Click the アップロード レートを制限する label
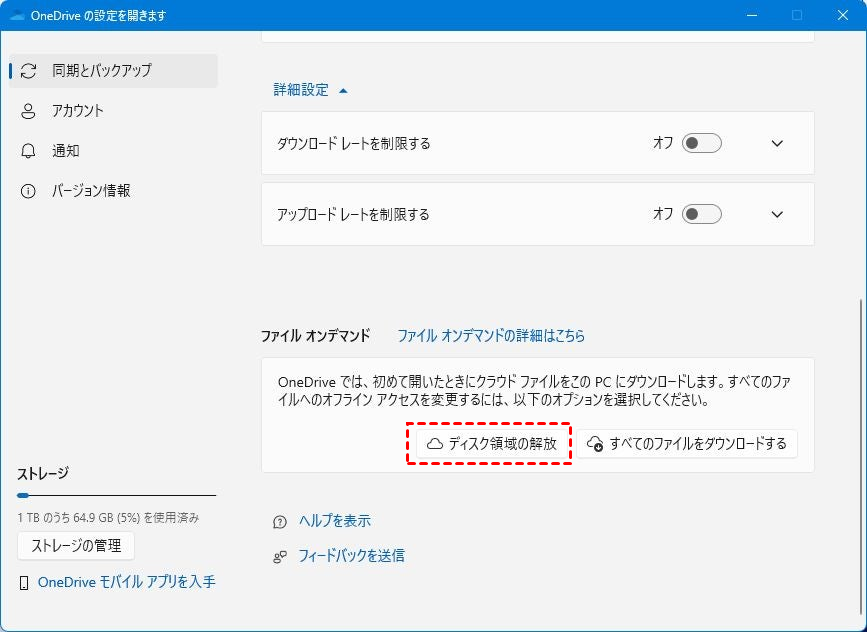Image resolution: width=867 pixels, height=632 pixels. [x=353, y=215]
